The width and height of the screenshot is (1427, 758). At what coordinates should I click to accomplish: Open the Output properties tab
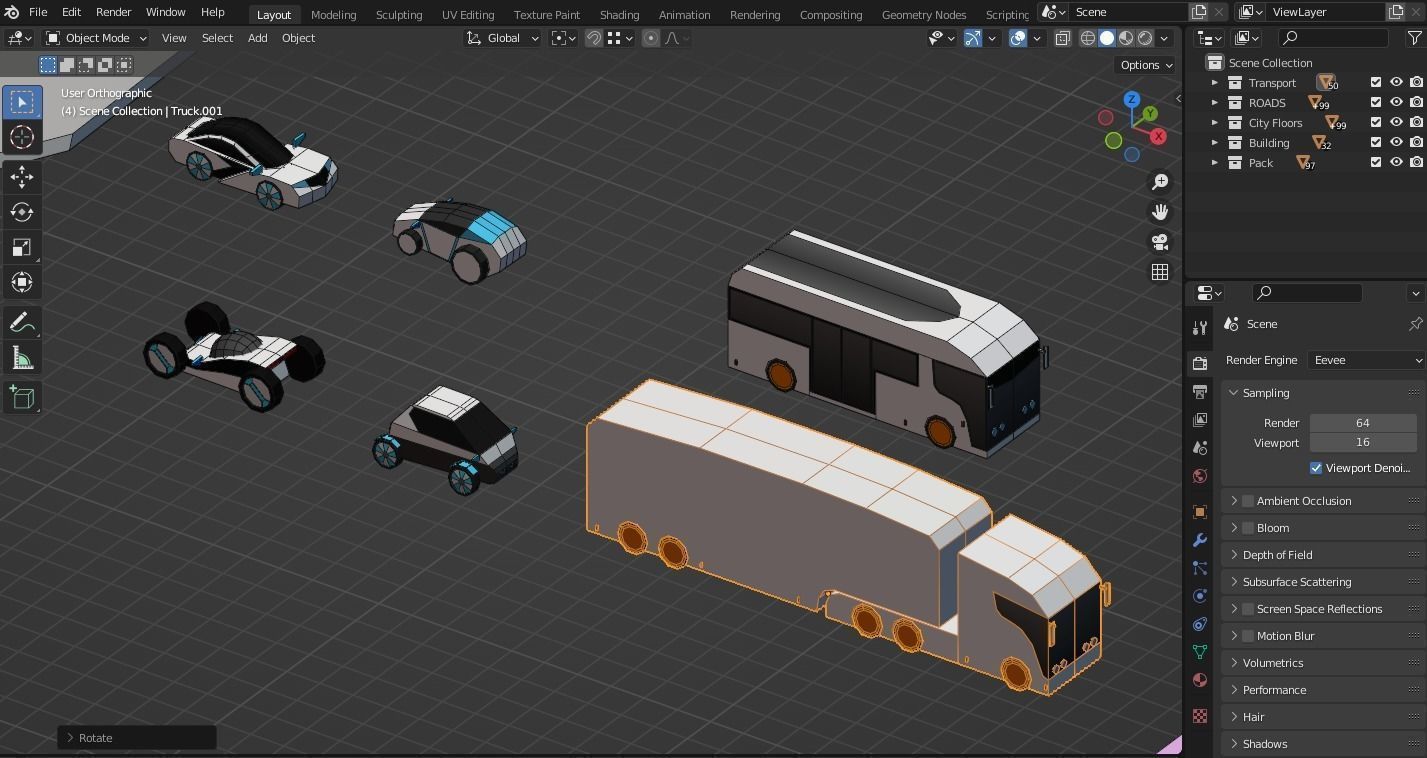(1200, 391)
